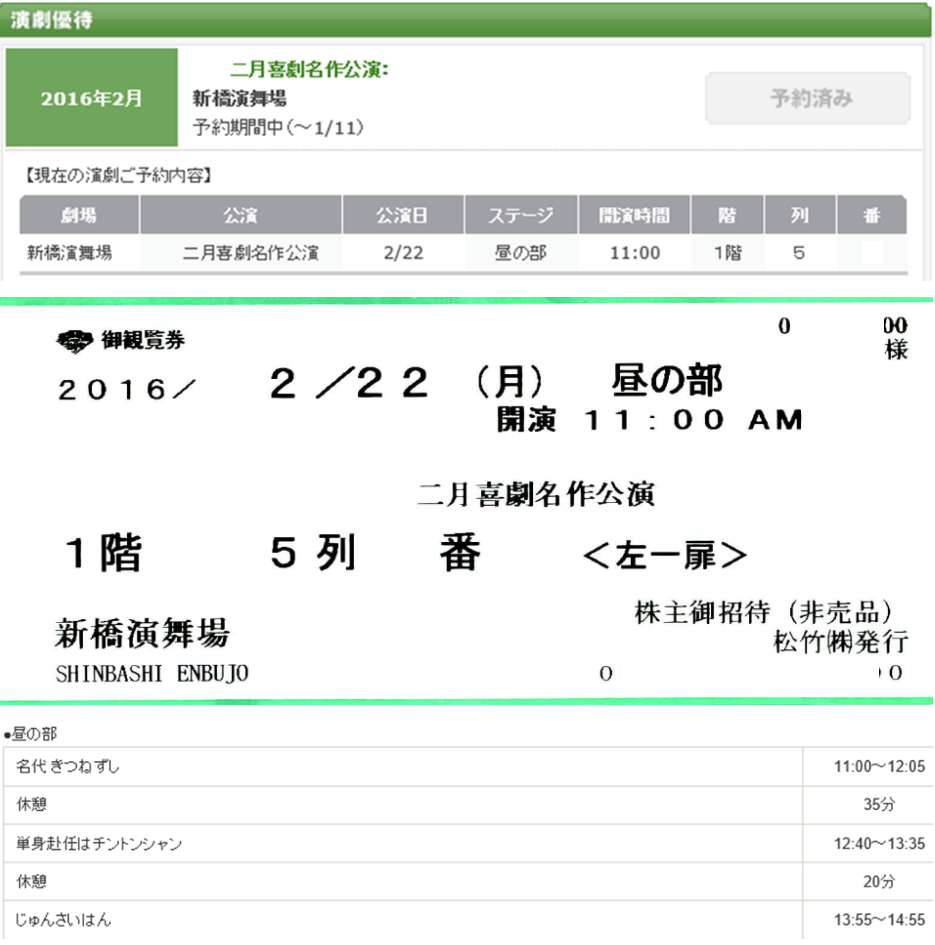Select the 公演日 column header

pos(403,214)
